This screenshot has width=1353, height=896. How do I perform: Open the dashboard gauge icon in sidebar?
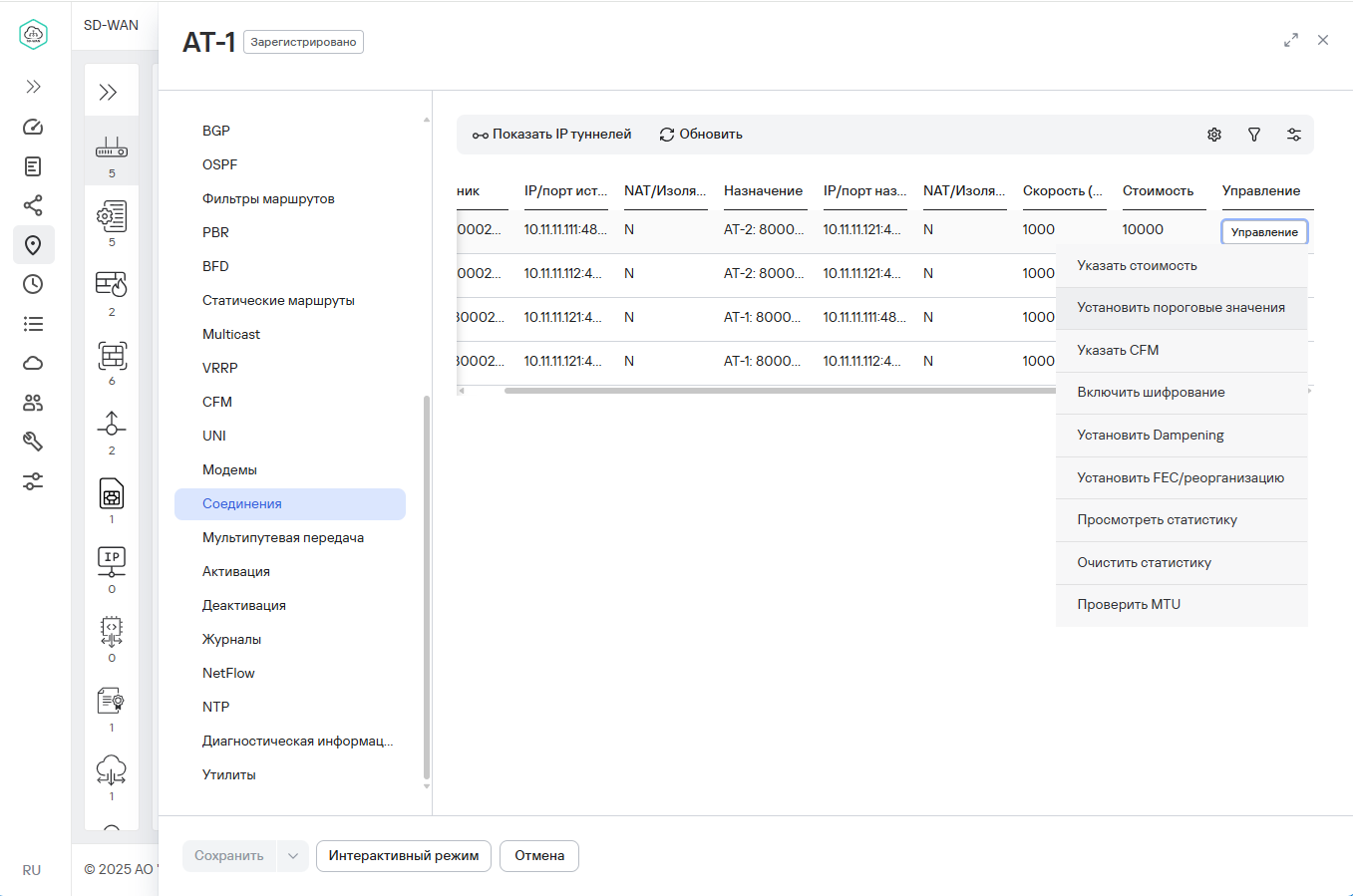pyautogui.click(x=33, y=127)
